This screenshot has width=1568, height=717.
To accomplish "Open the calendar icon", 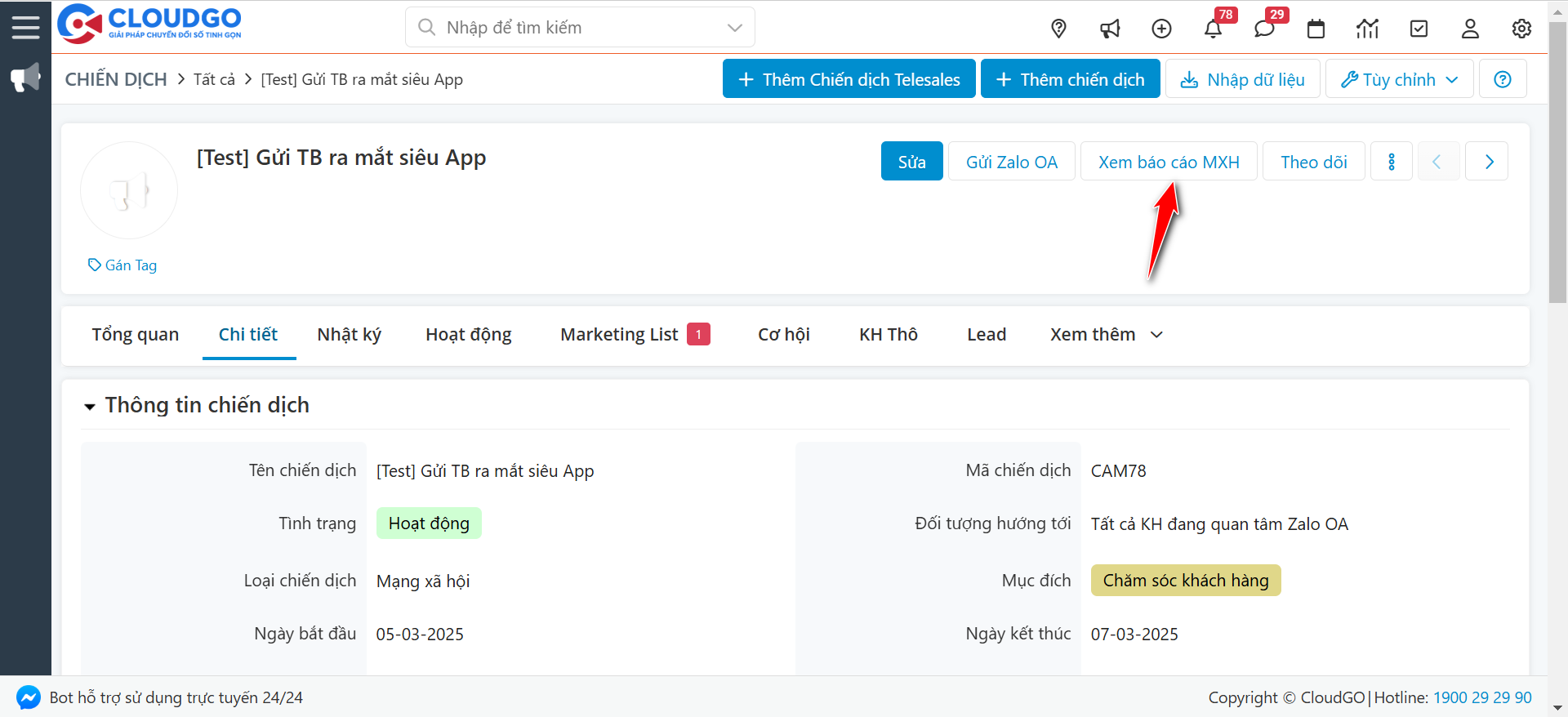I will [x=1316, y=29].
